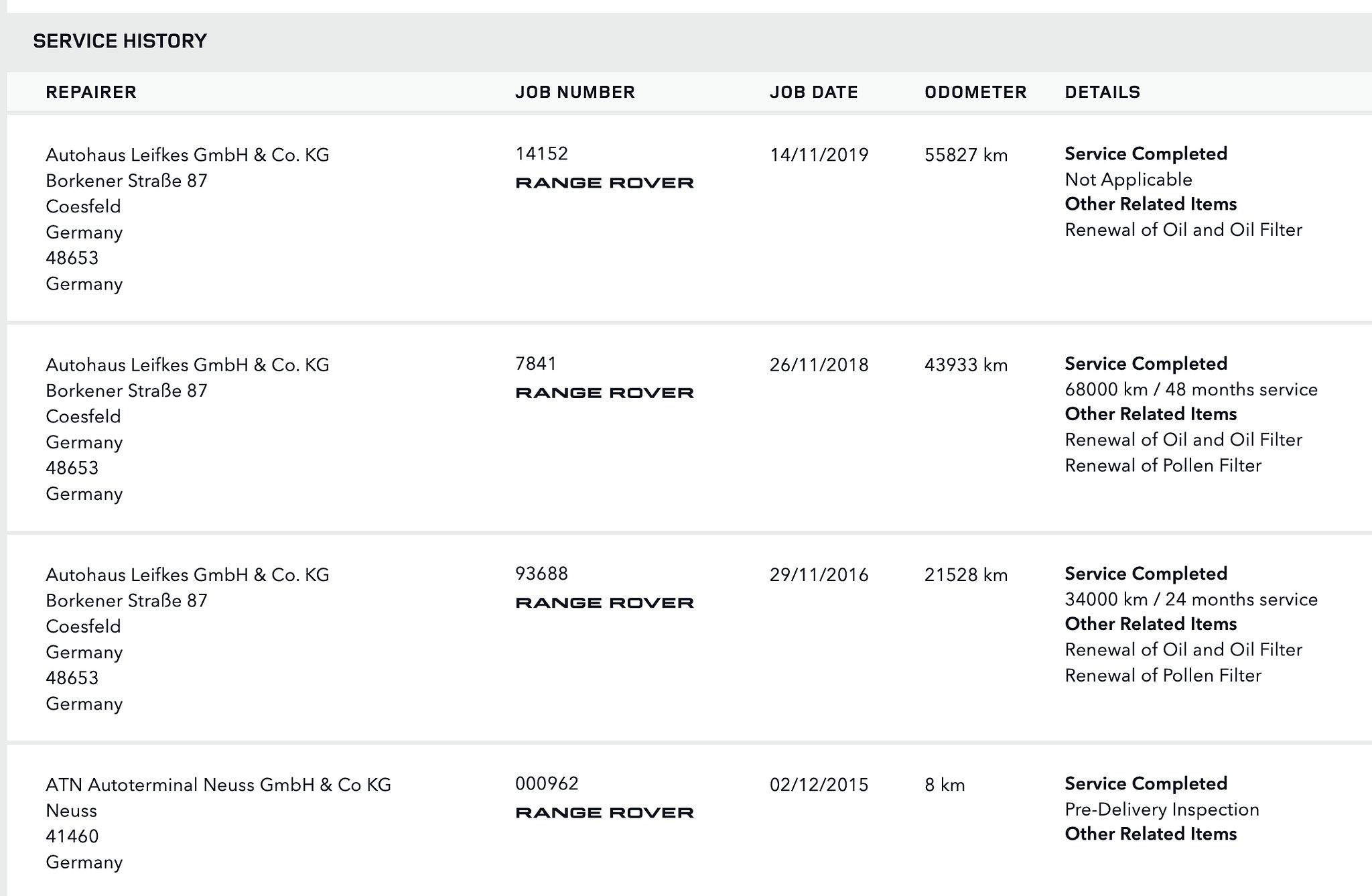Click the Job Date column header
This screenshot has width=1372, height=896.
click(x=813, y=92)
